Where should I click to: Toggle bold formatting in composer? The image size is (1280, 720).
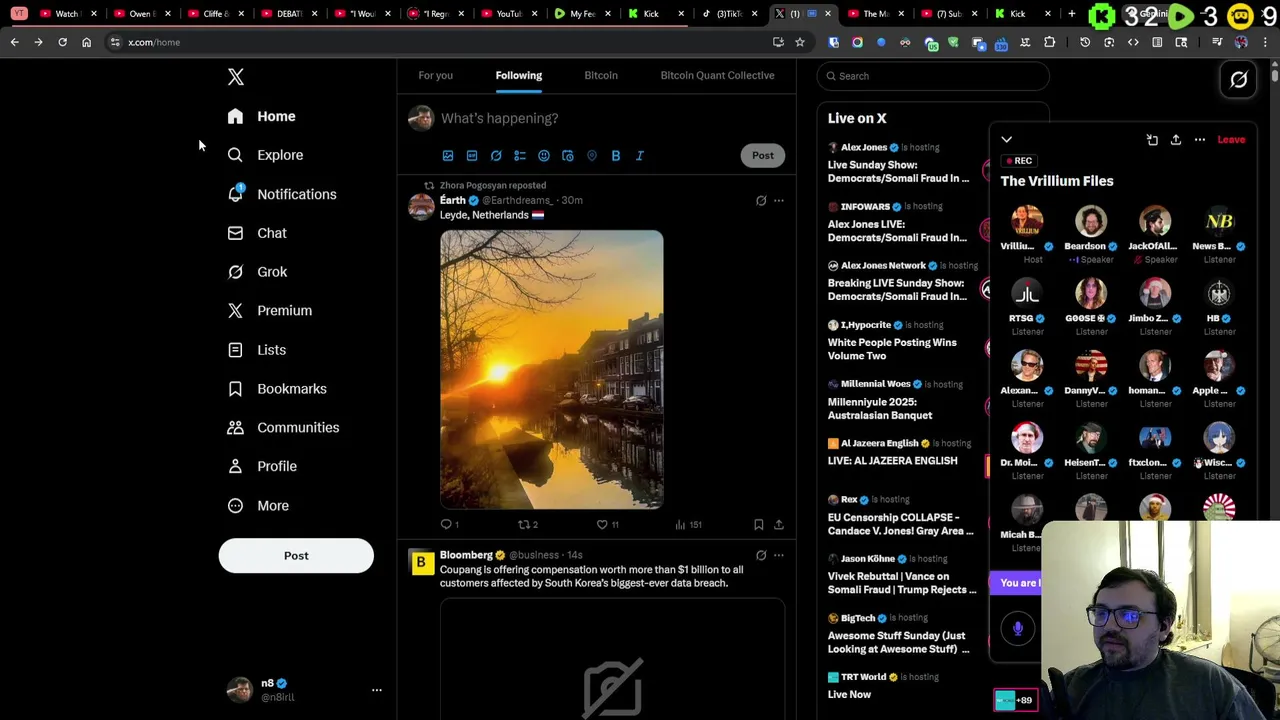tap(616, 156)
